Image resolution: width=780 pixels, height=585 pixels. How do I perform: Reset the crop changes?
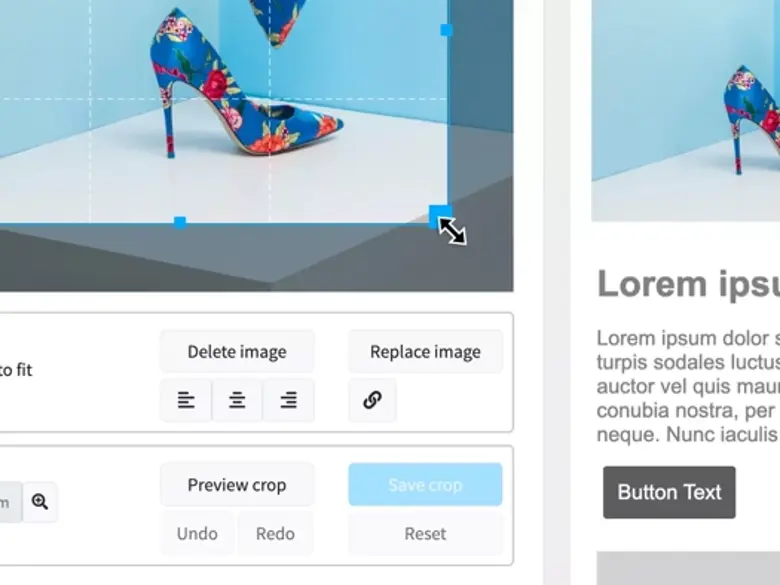click(x=425, y=534)
